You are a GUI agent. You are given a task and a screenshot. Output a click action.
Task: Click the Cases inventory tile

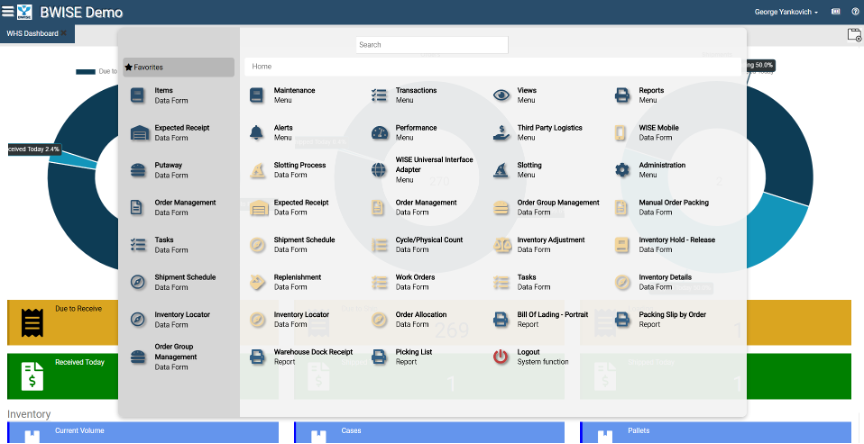(429, 432)
